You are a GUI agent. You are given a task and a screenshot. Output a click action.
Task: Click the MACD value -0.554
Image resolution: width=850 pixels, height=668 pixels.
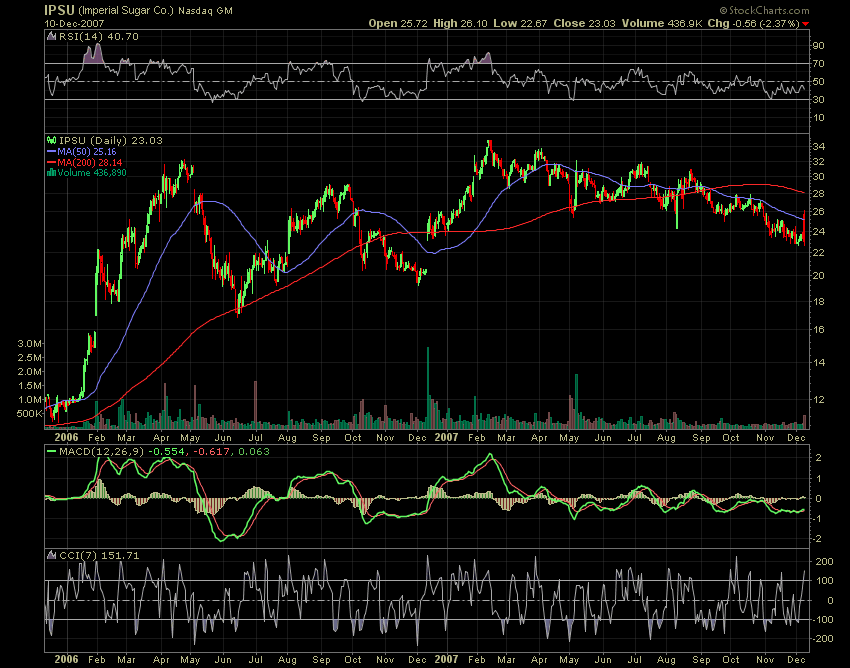(x=166, y=451)
